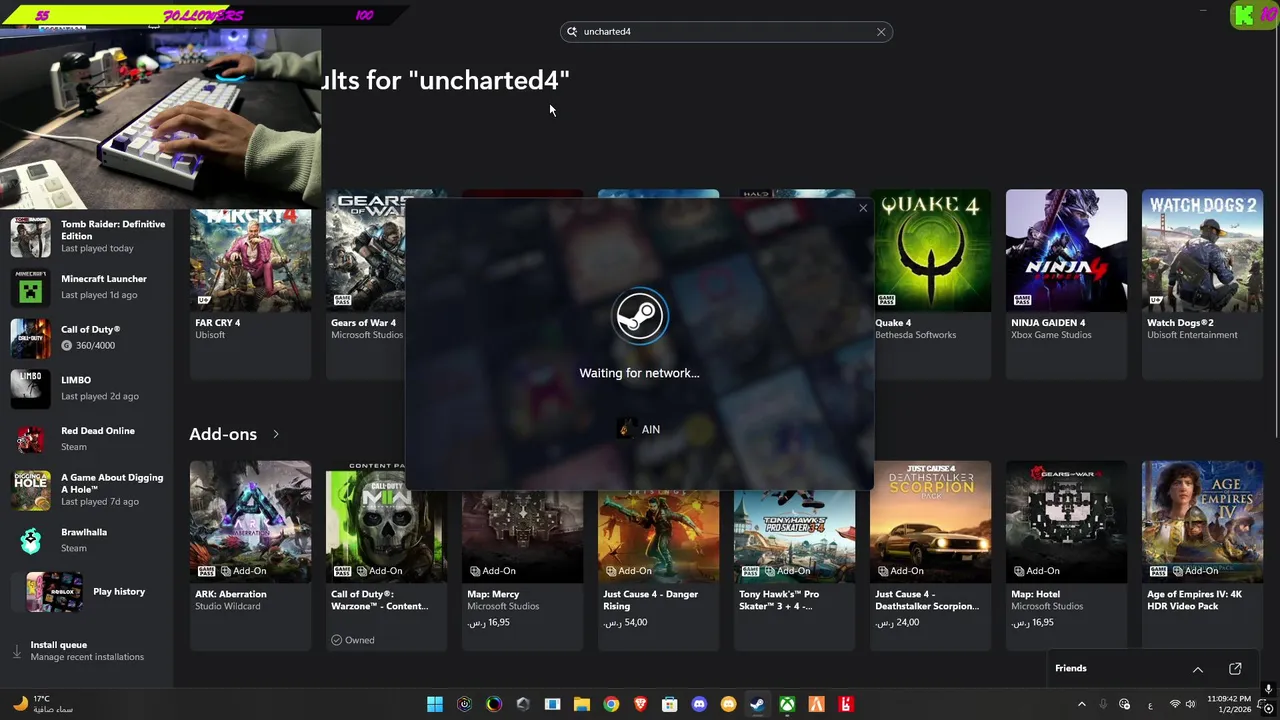Open Play history
Screen dimensions: 1280x720
click(x=89, y=592)
